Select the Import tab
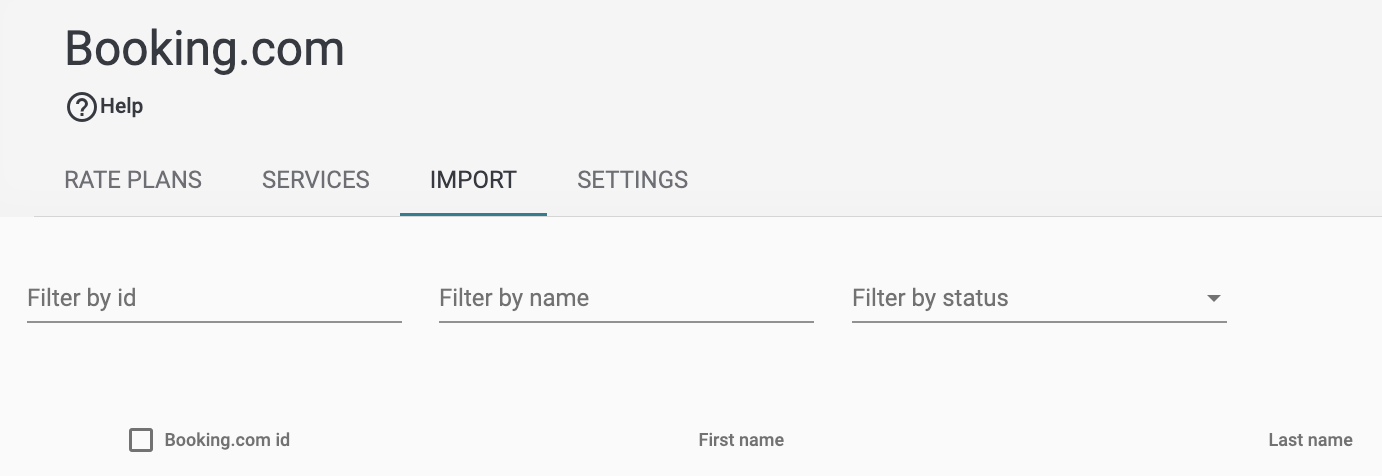 pos(473,180)
